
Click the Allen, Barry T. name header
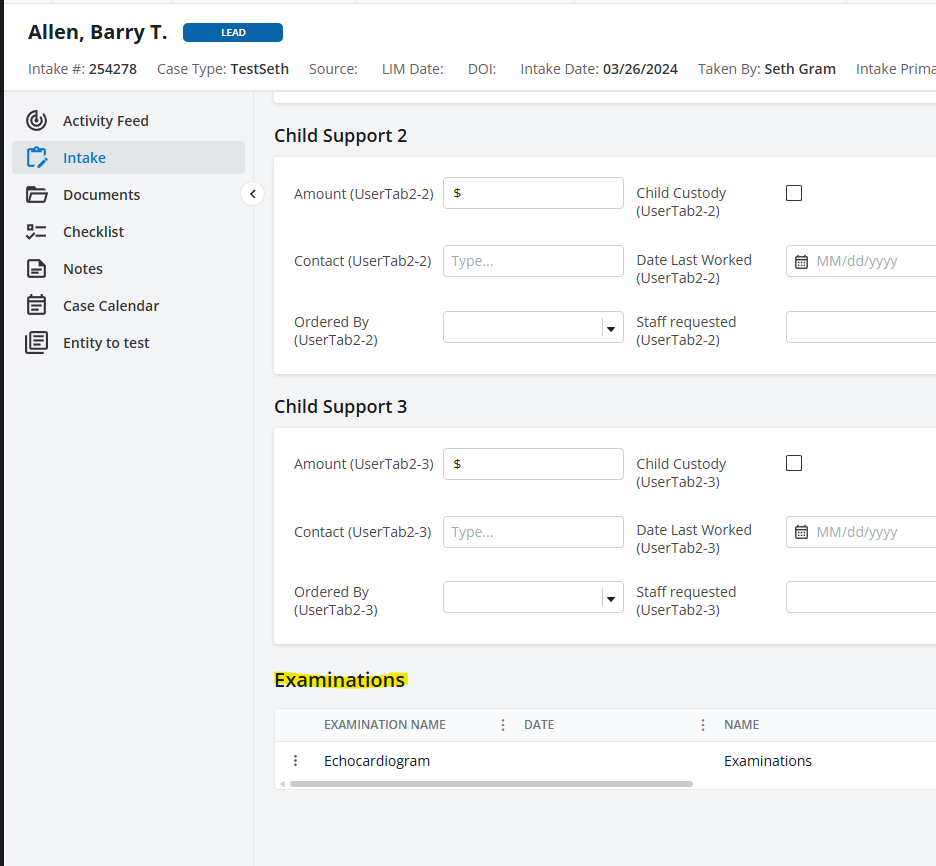[97, 32]
